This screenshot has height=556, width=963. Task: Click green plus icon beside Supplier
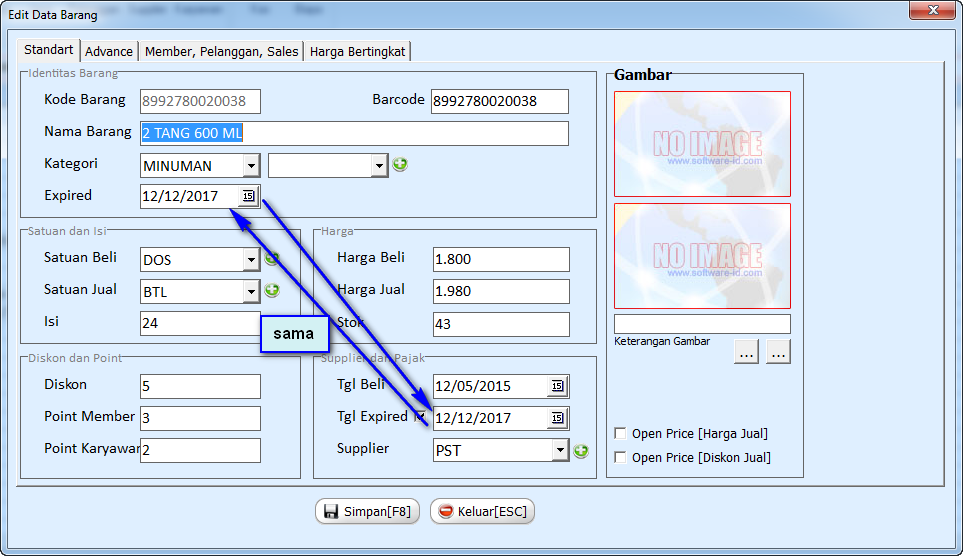581,451
